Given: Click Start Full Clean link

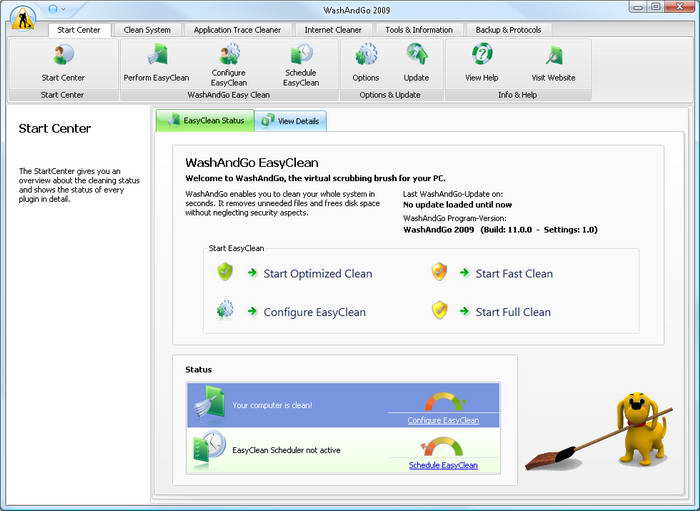Looking at the screenshot, I should (x=513, y=312).
